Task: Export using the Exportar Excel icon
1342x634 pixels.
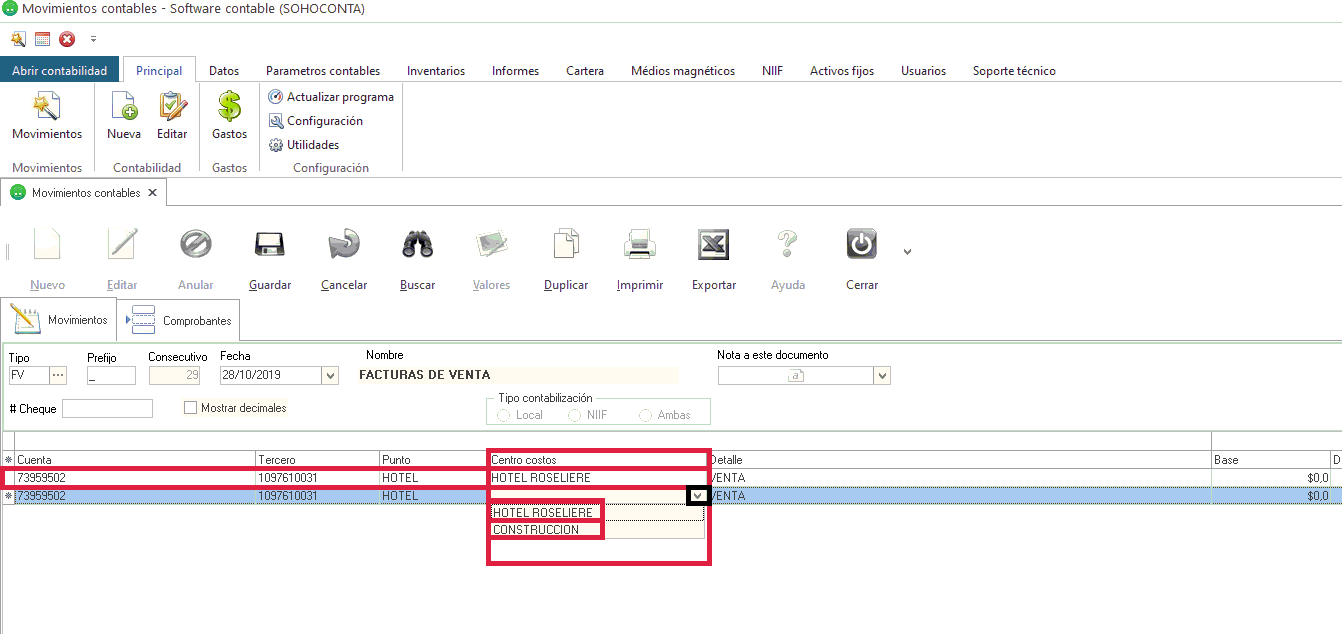Action: click(x=713, y=246)
